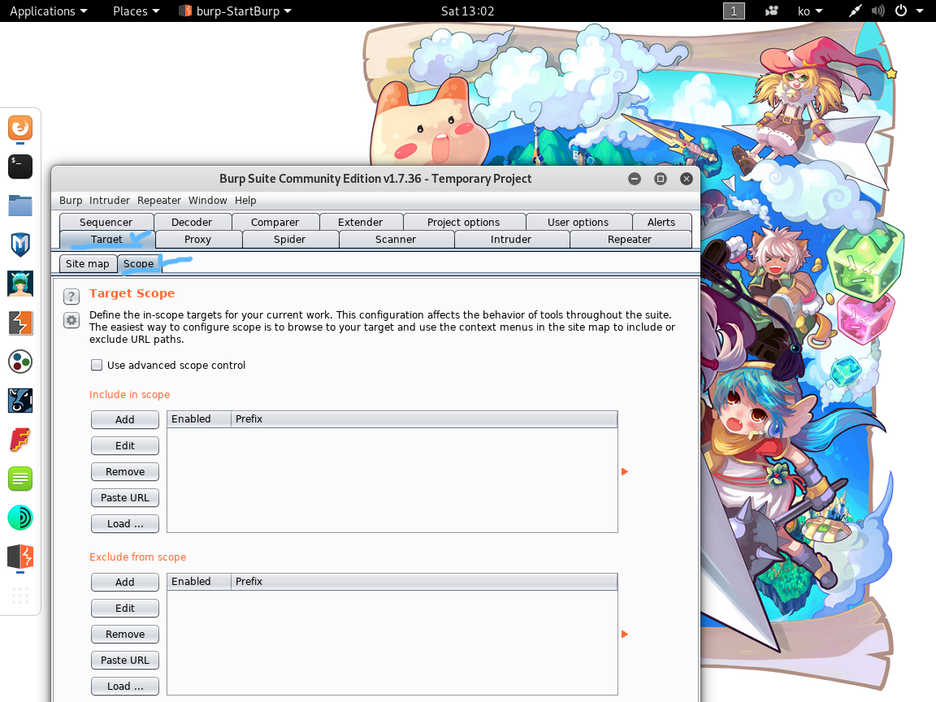
Task: Open the Alerts tab
Action: [x=661, y=222]
